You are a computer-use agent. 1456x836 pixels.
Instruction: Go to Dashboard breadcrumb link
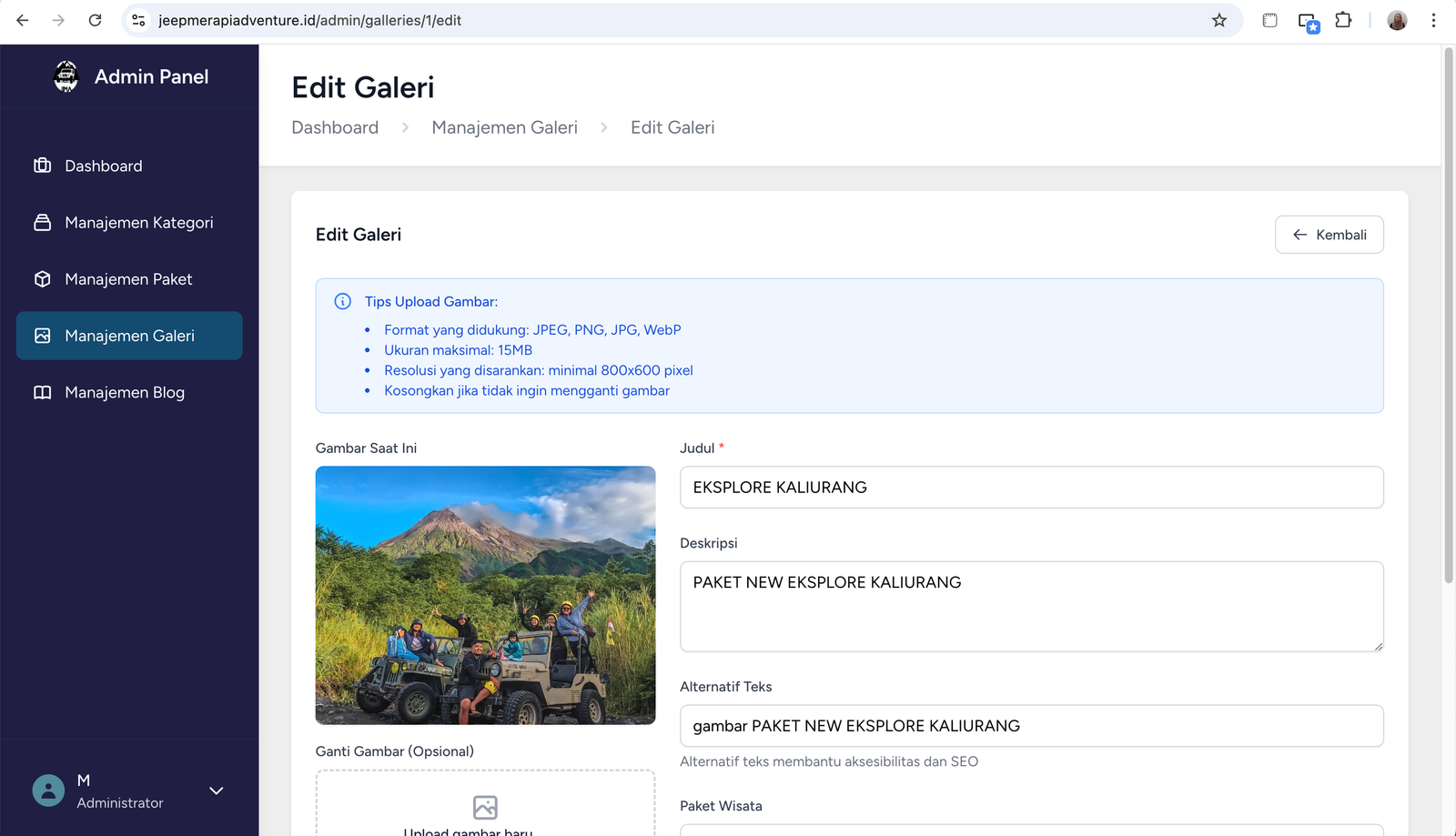(x=335, y=127)
